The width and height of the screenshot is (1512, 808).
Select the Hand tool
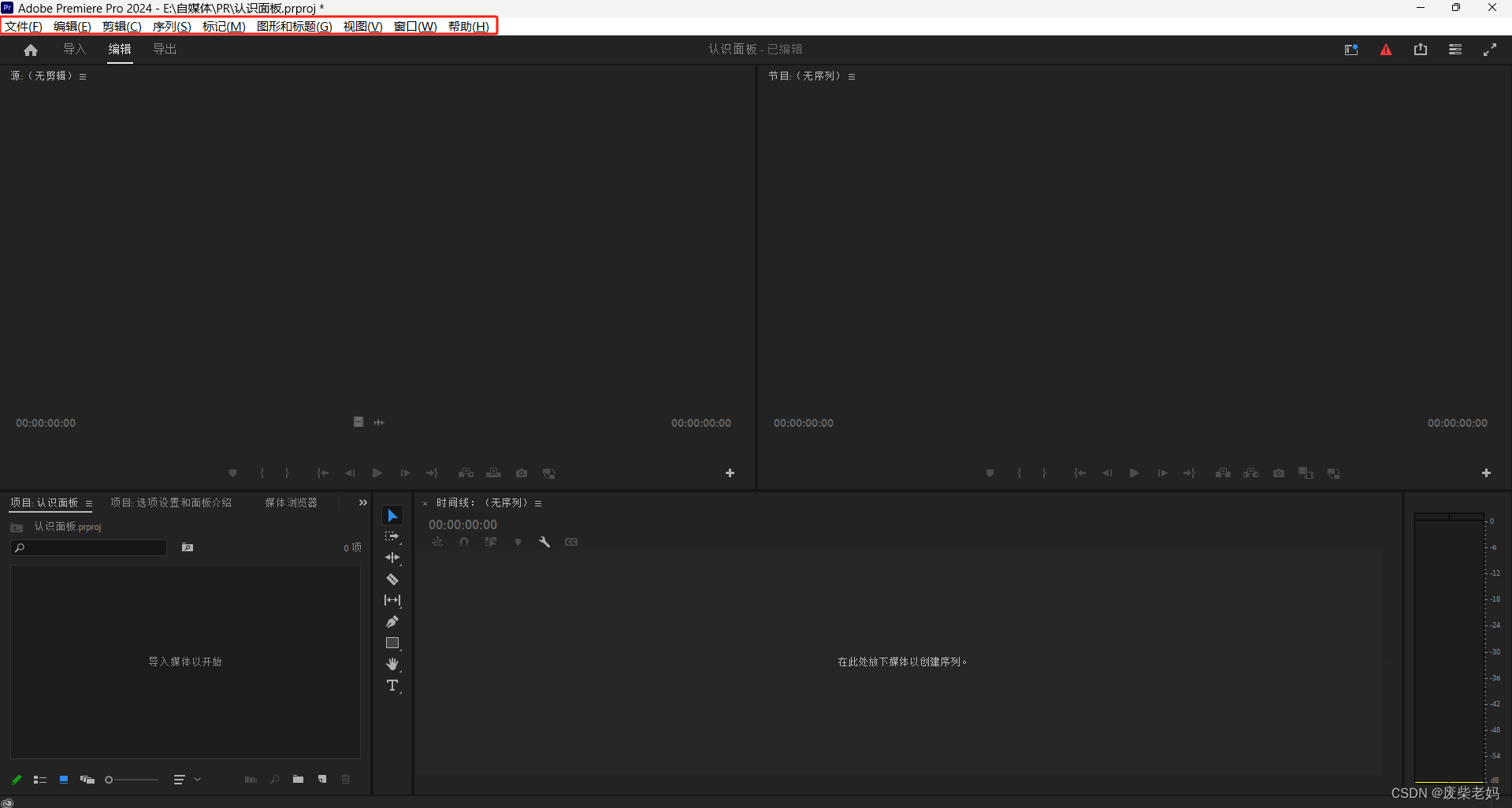(x=392, y=664)
